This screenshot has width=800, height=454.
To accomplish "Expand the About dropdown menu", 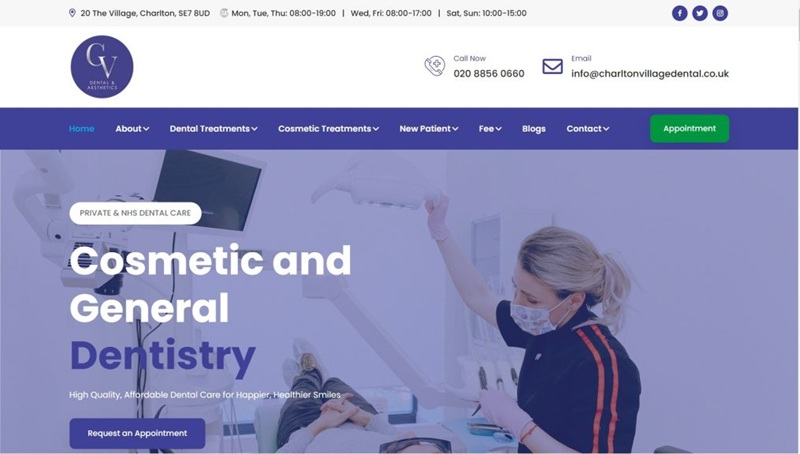I will [132, 129].
